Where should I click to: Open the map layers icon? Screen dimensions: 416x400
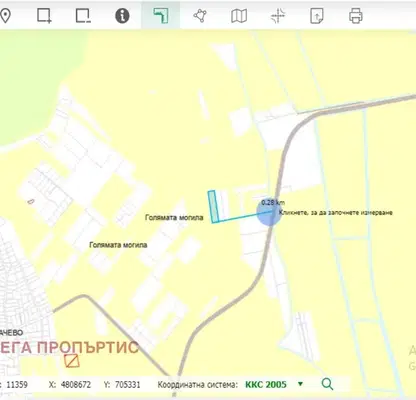pyautogui.click(x=239, y=16)
